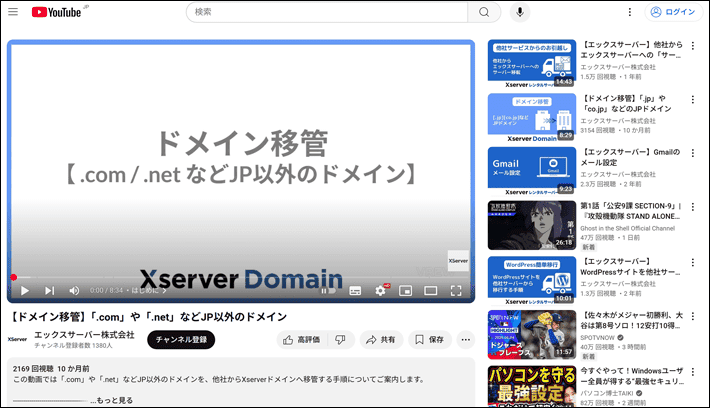This screenshot has height=408, width=710.
Task: Open title 佐々木がメジャー初勝利
Action: (x=632, y=320)
